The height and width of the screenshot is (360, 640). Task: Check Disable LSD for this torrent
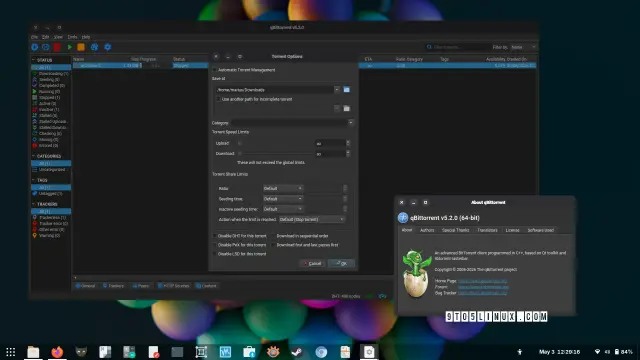(x=214, y=254)
